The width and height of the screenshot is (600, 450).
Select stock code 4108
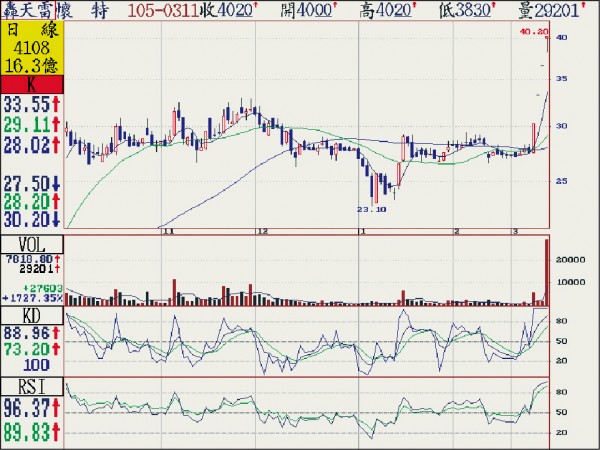coord(32,48)
